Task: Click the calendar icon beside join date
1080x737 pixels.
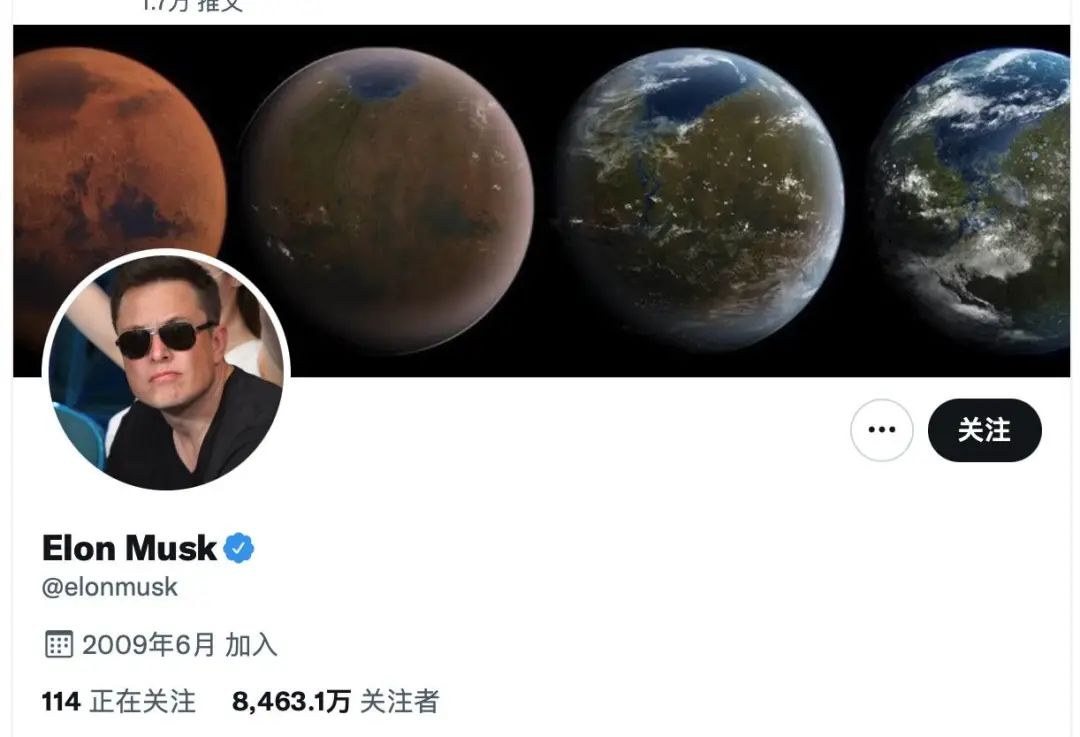Action: tap(59, 644)
